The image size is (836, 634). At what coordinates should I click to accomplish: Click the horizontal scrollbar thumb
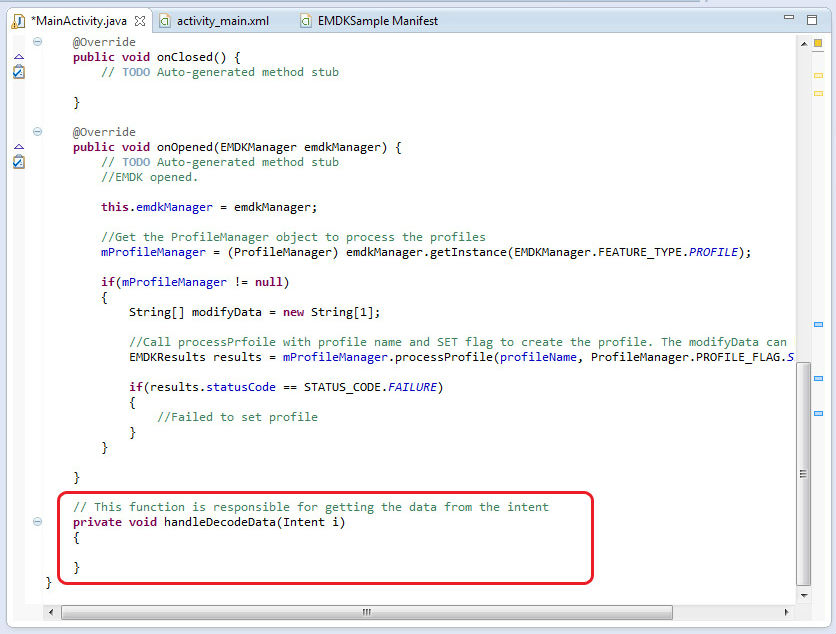tap(366, 610)
